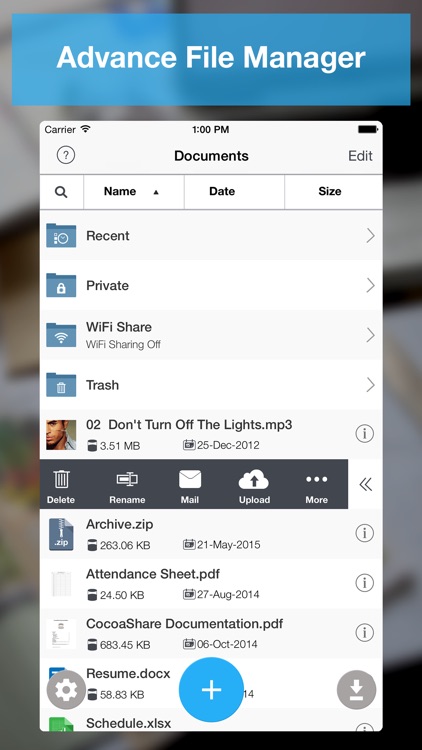Open the Trash folder icon
The image size is (422, 750).
pyautogui.click(x=61, y=385)
